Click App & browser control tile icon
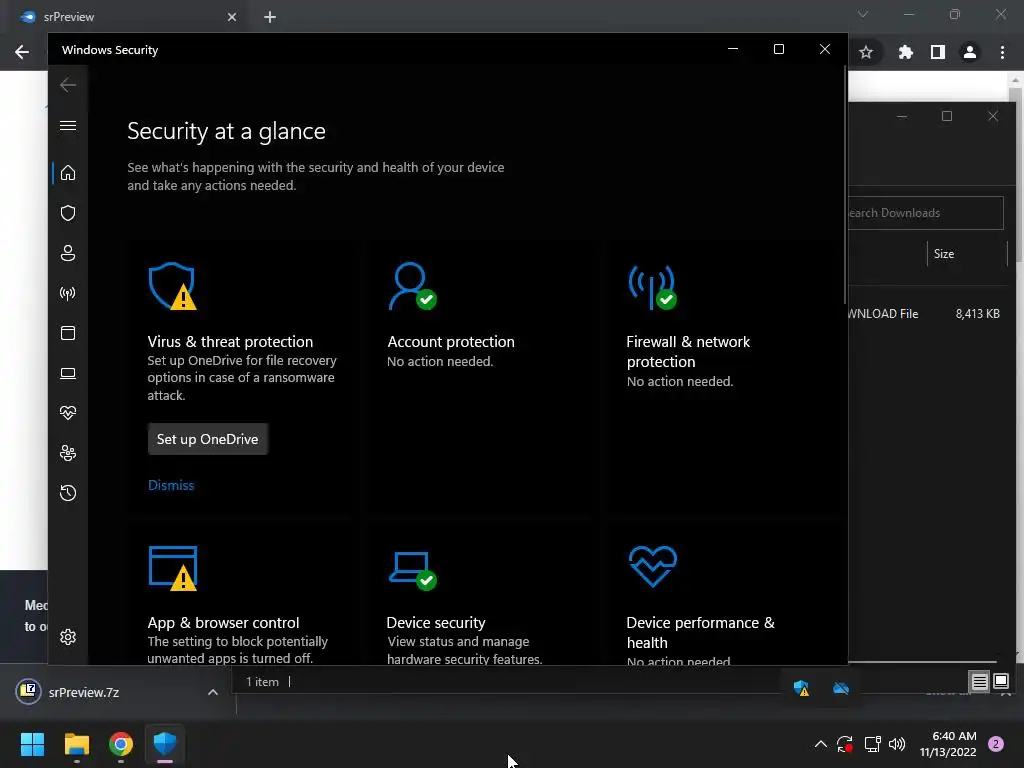This screenshot has width=1024, height=768. tap(173, 568)
